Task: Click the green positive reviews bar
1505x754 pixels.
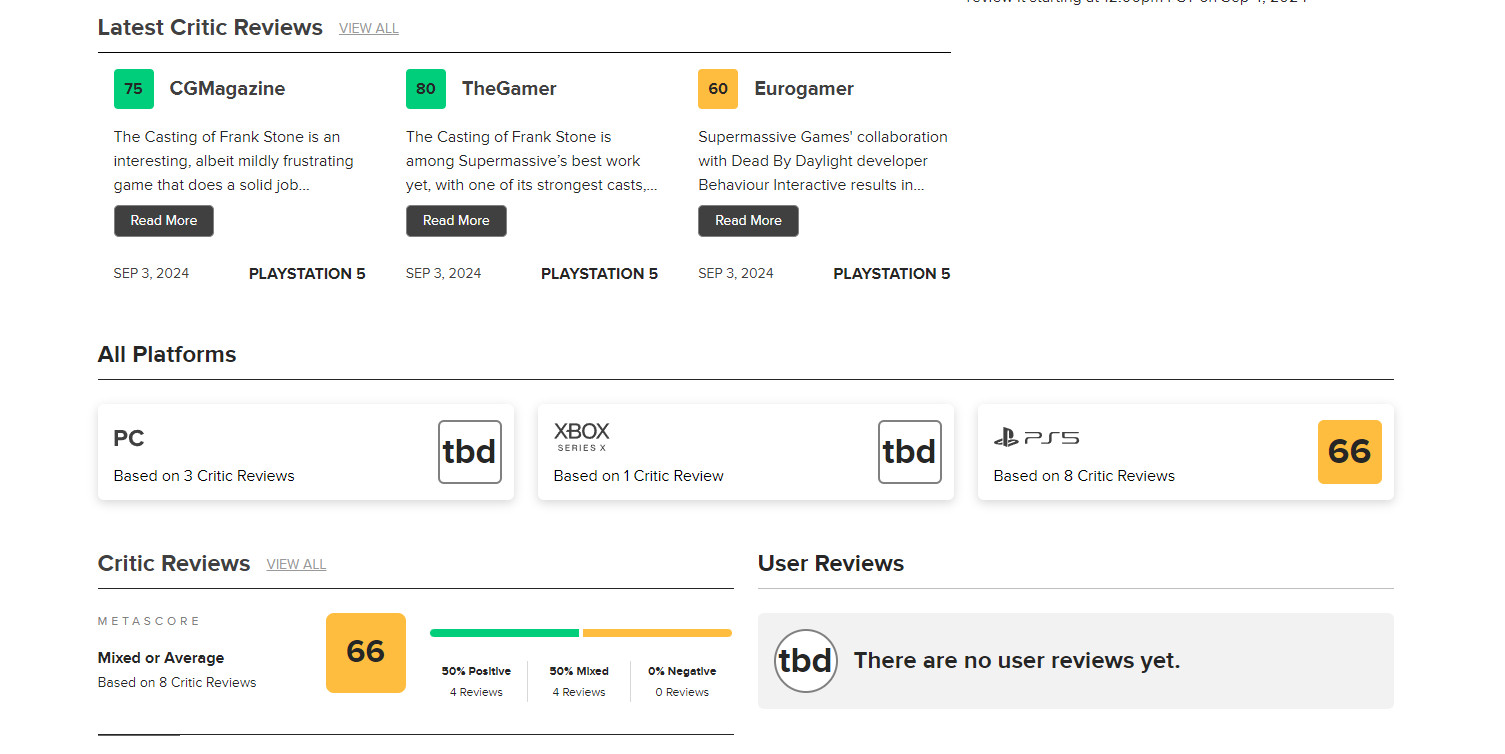Action: click(x=505, y=633)
